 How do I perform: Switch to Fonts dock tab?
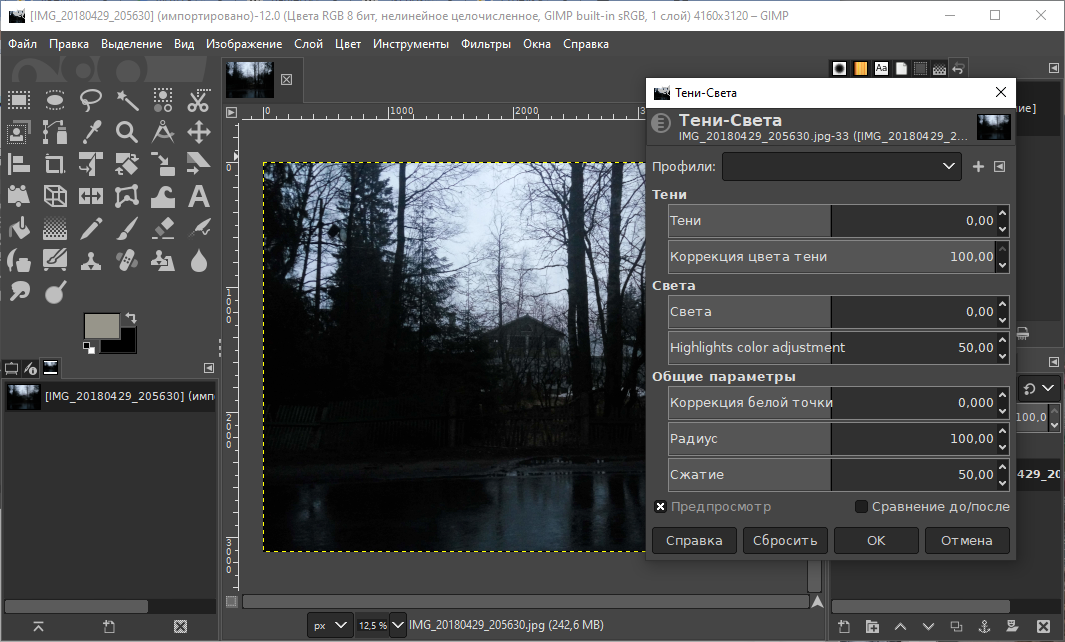881,68
